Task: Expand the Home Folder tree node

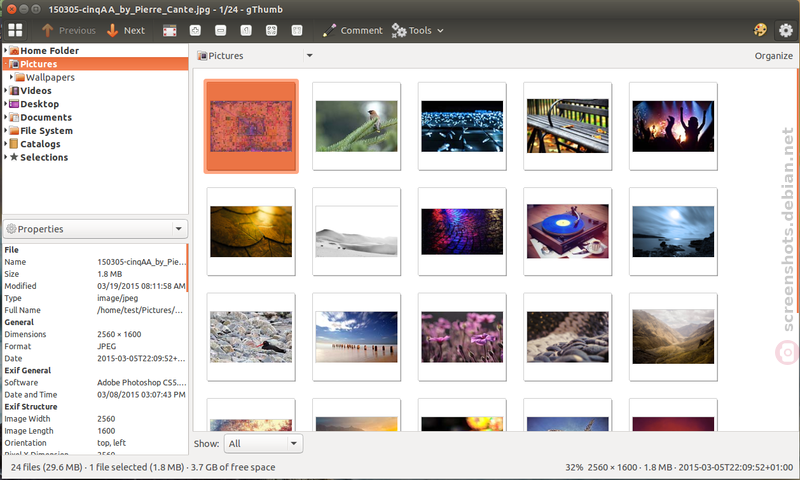Action: point(6,50)
